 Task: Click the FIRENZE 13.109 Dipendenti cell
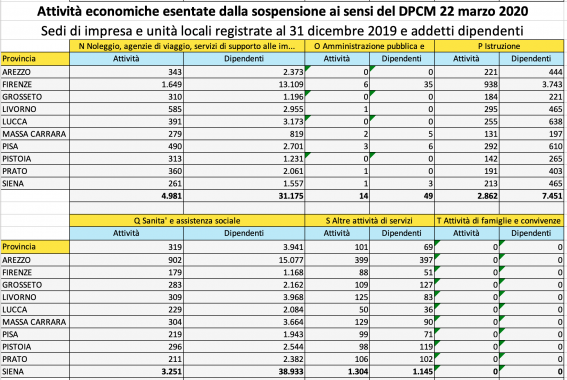click(244, 84)
